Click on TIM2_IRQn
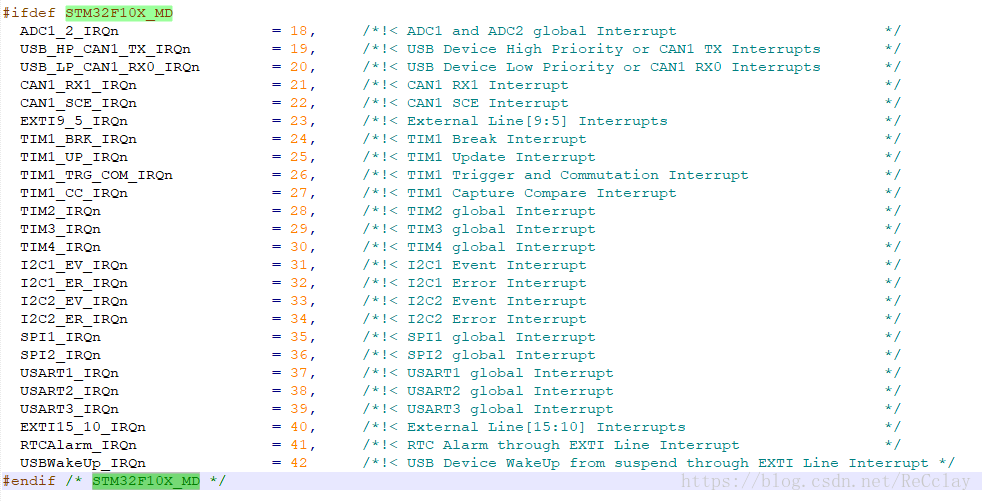This screenshot has width=982, height=501. (x=60, y=212)
